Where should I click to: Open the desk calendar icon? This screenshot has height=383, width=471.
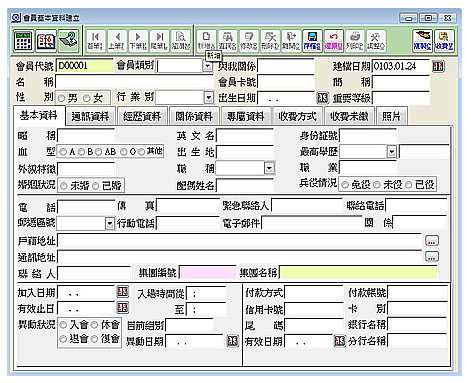(45, 41)
